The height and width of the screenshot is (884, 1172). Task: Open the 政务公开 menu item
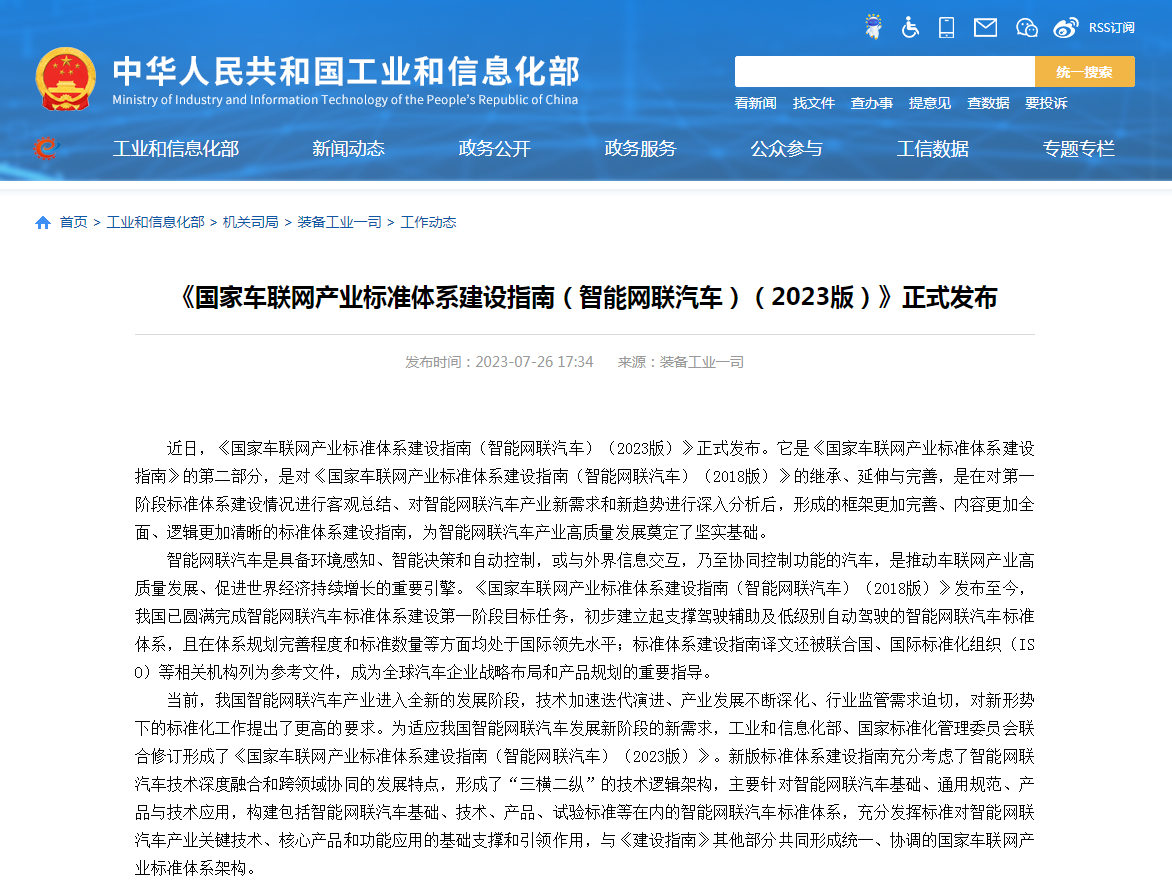pos(494,148)
